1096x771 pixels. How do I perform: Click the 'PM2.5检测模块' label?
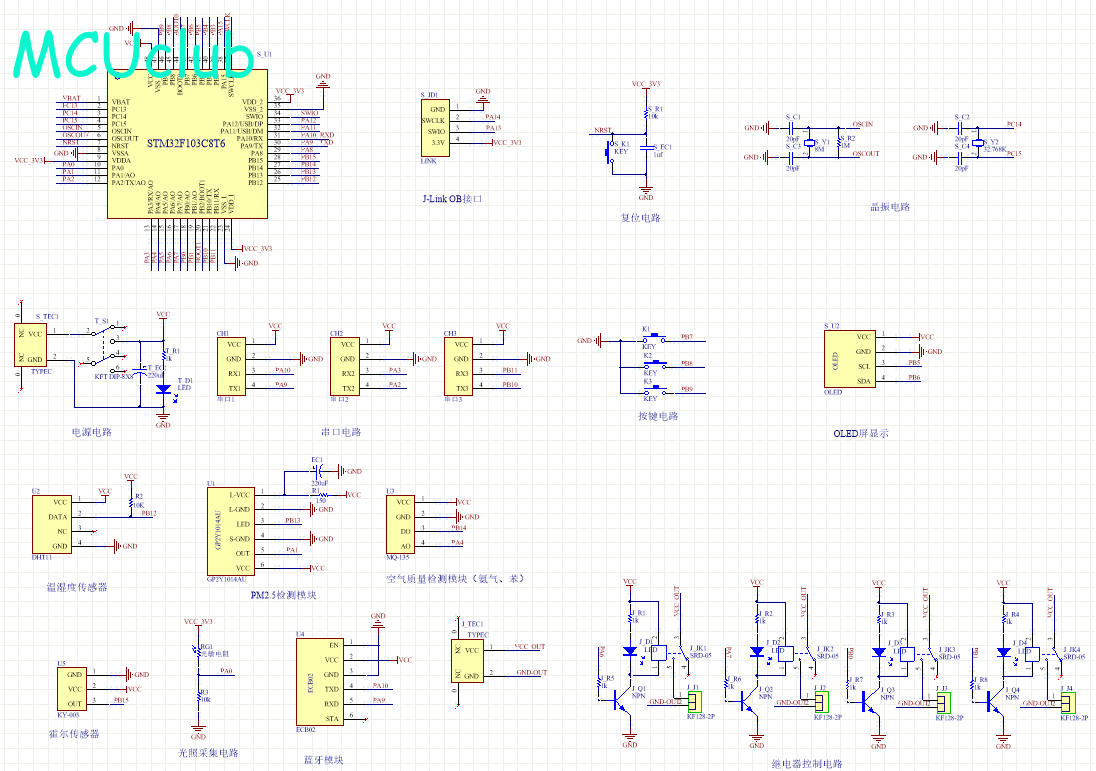point(283,595)
